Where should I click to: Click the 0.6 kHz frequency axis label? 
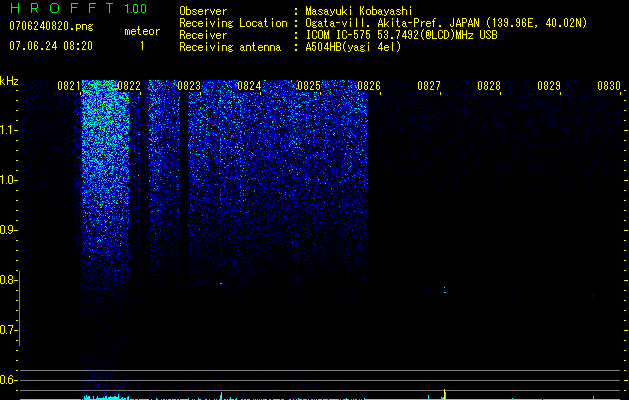(x=7, y=380)
